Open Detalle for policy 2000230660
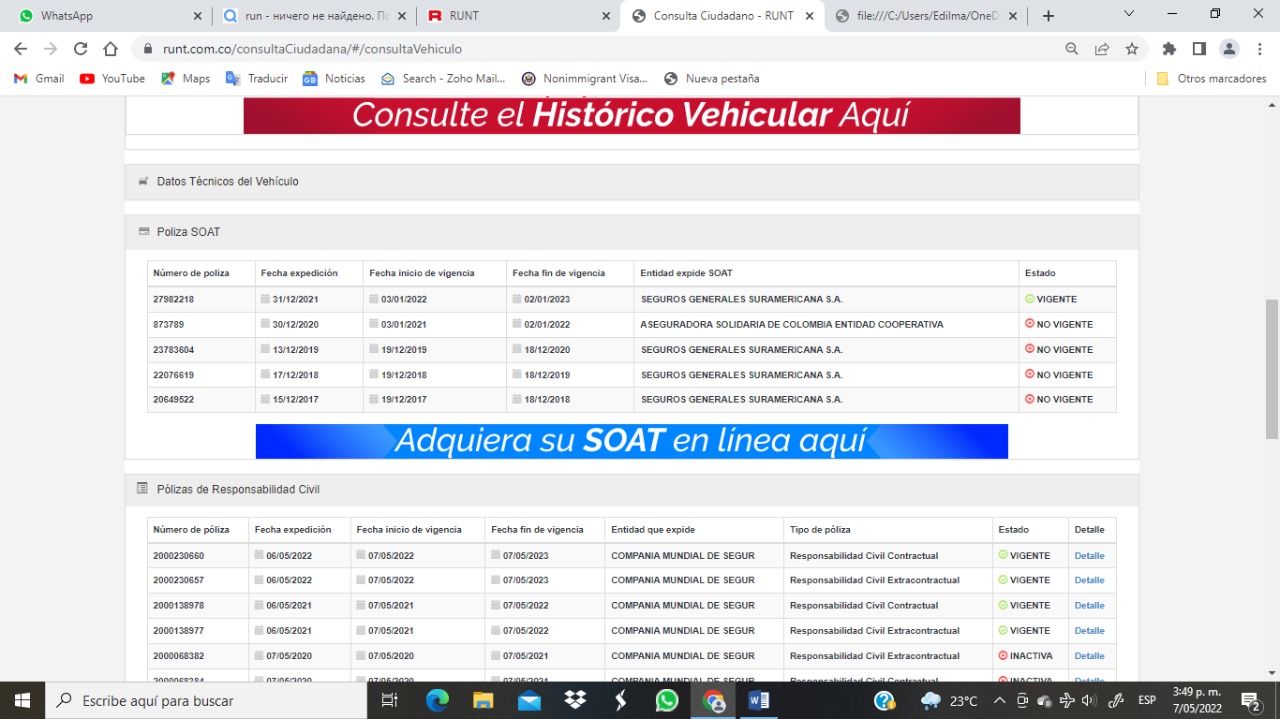 point(1089,556)
